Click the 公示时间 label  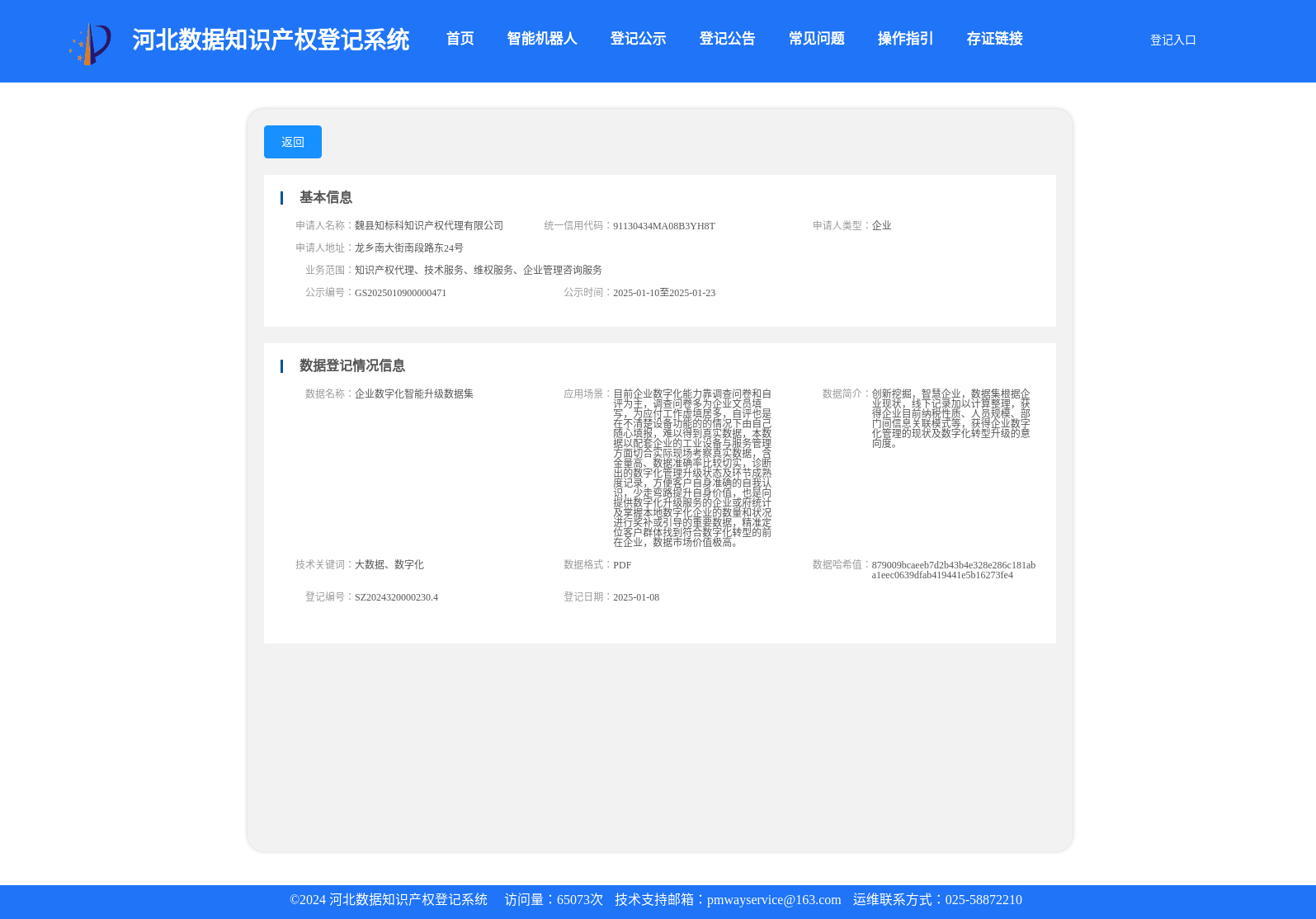pos(588,292)
